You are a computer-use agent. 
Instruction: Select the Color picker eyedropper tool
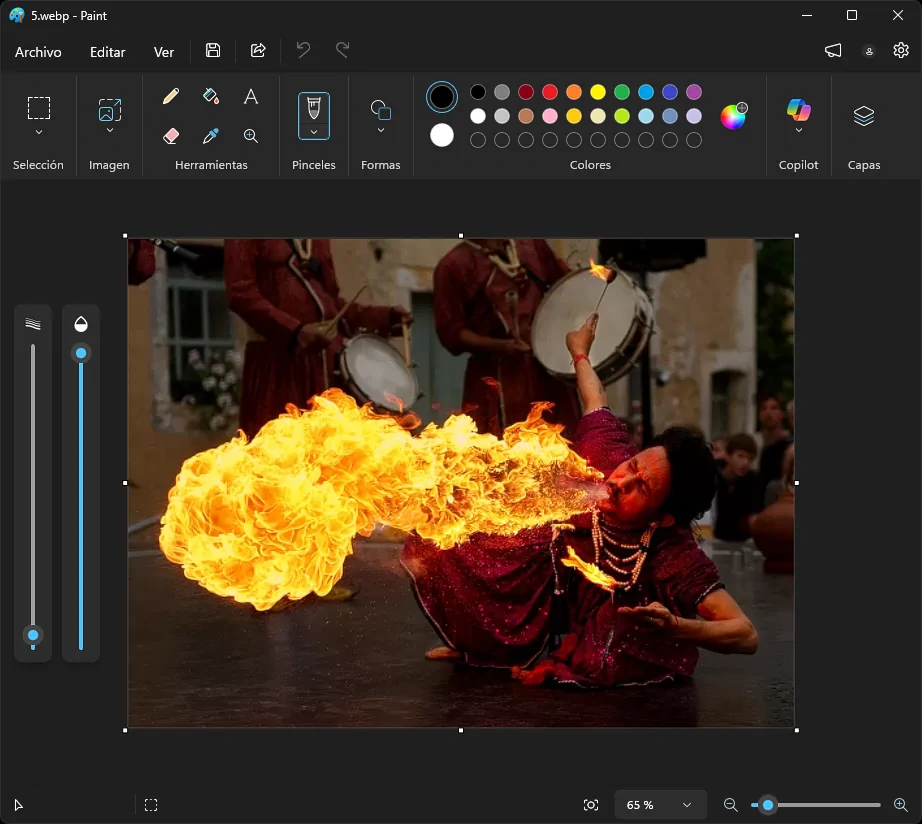[211, 136]
